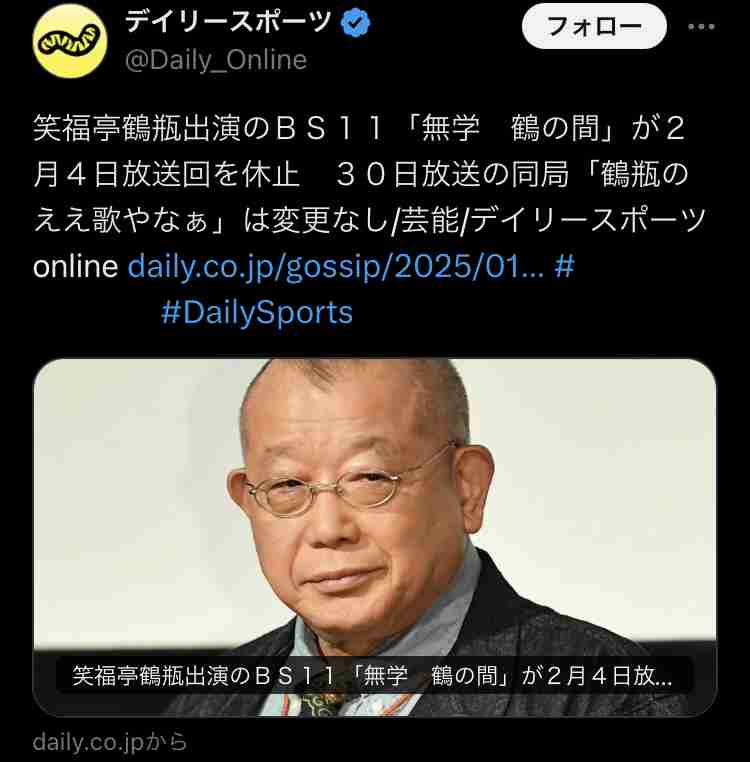Click the tweet's first line 笑福亭鶴瓶出演のBS11
Image resolution: width=750 pixels, height=762 pixels.
(360, 128)
